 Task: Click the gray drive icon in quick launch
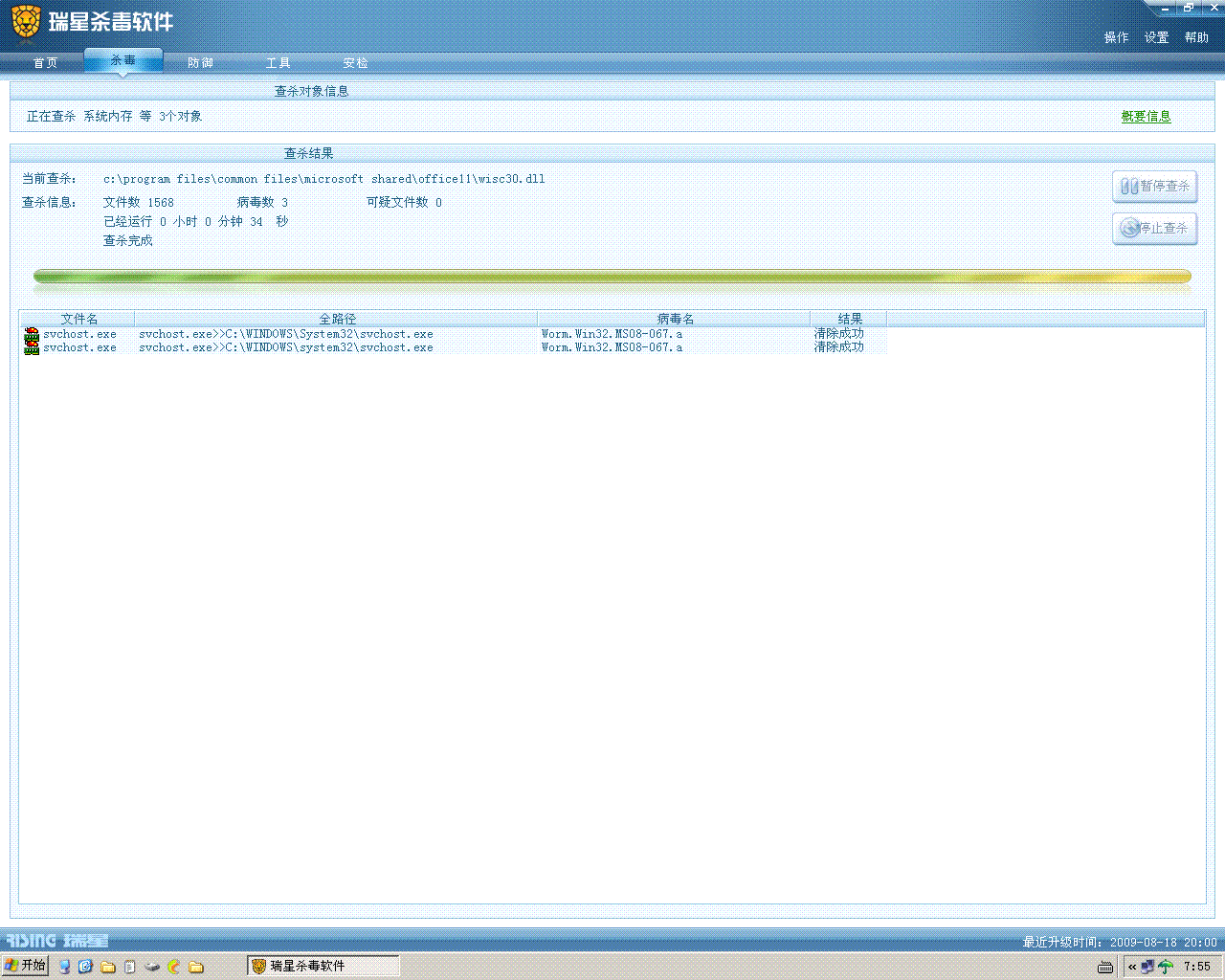(152, 967)
